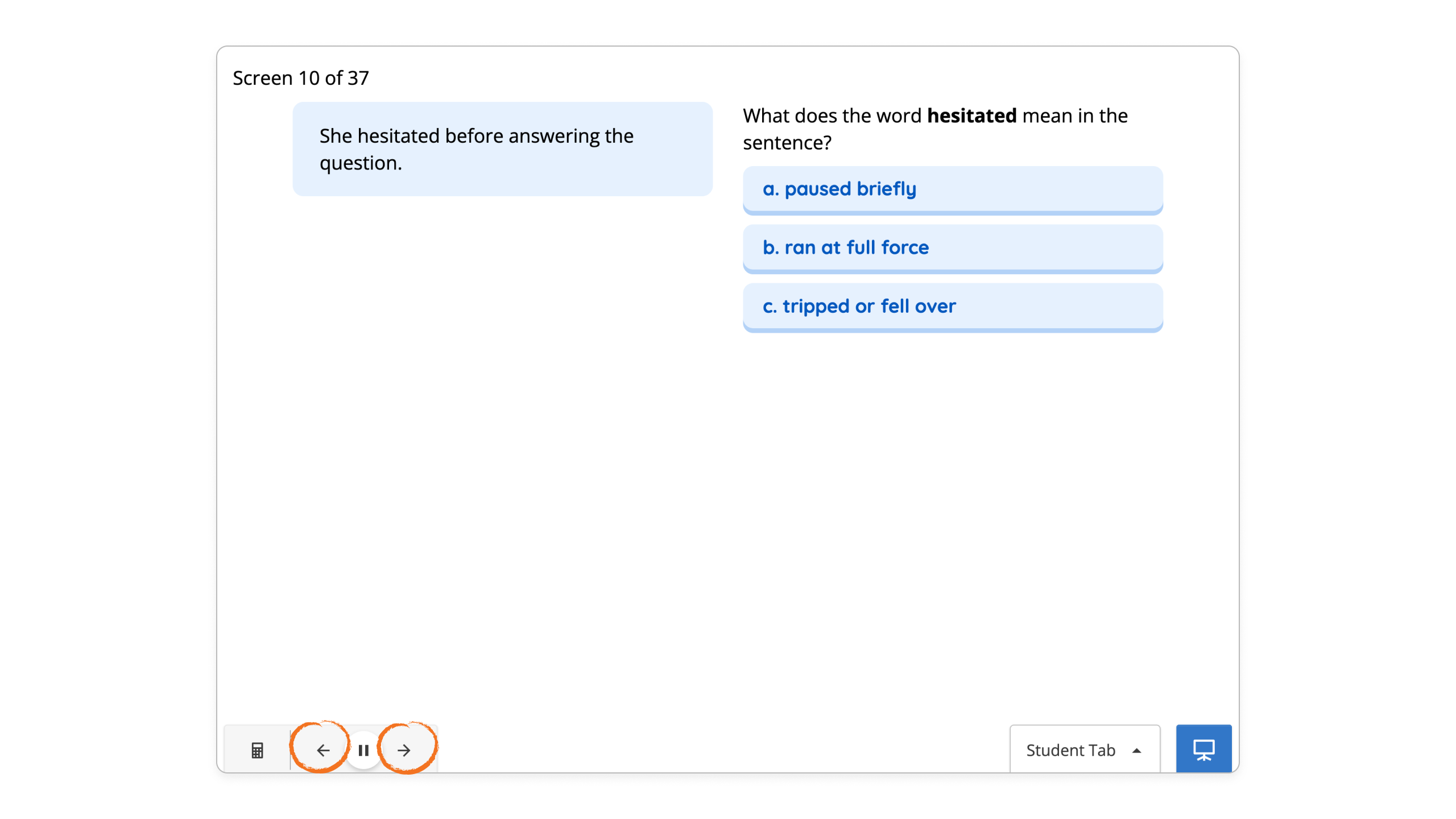Click the bolded word 'hesitated' in the question
The height and width of the screenshot is (819, 1456).
tap(970, 115)
